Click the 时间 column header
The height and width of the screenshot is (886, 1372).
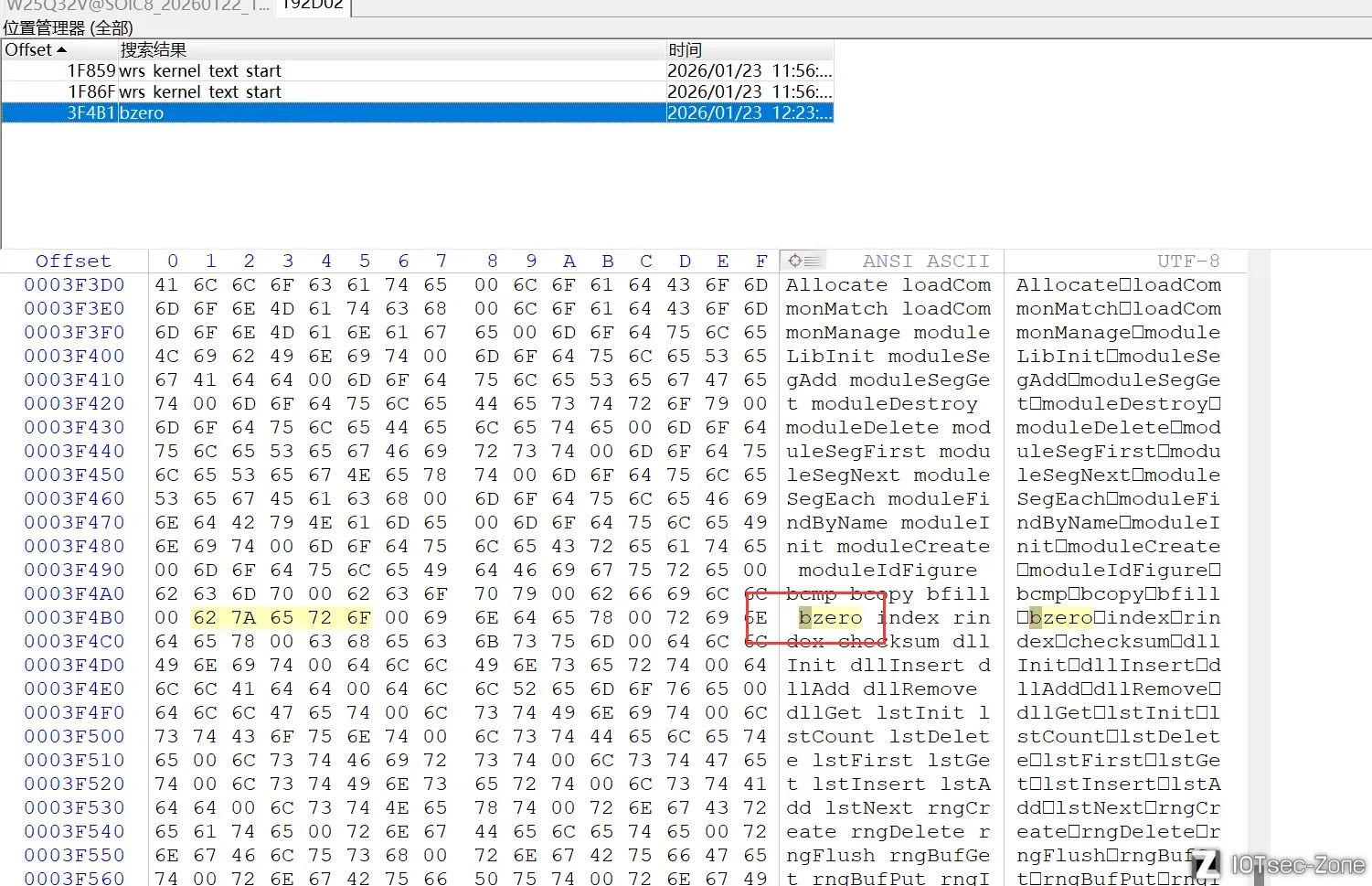(685, 50)
